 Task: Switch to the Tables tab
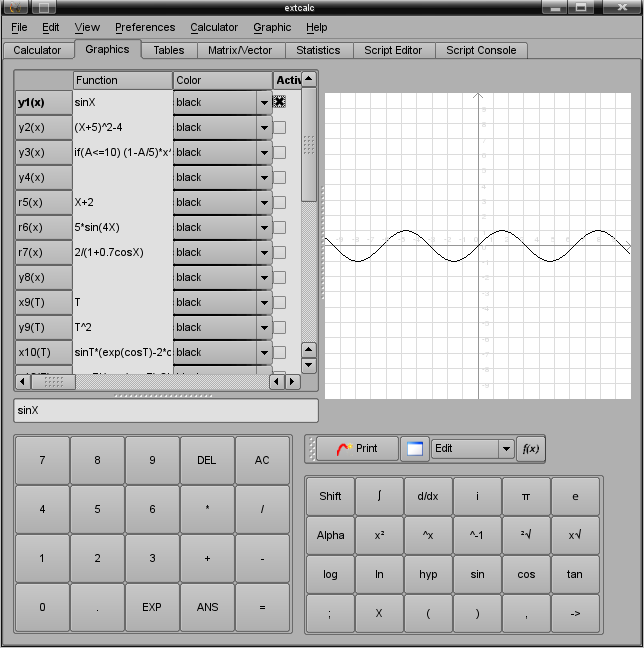click(x=169, y=50)
